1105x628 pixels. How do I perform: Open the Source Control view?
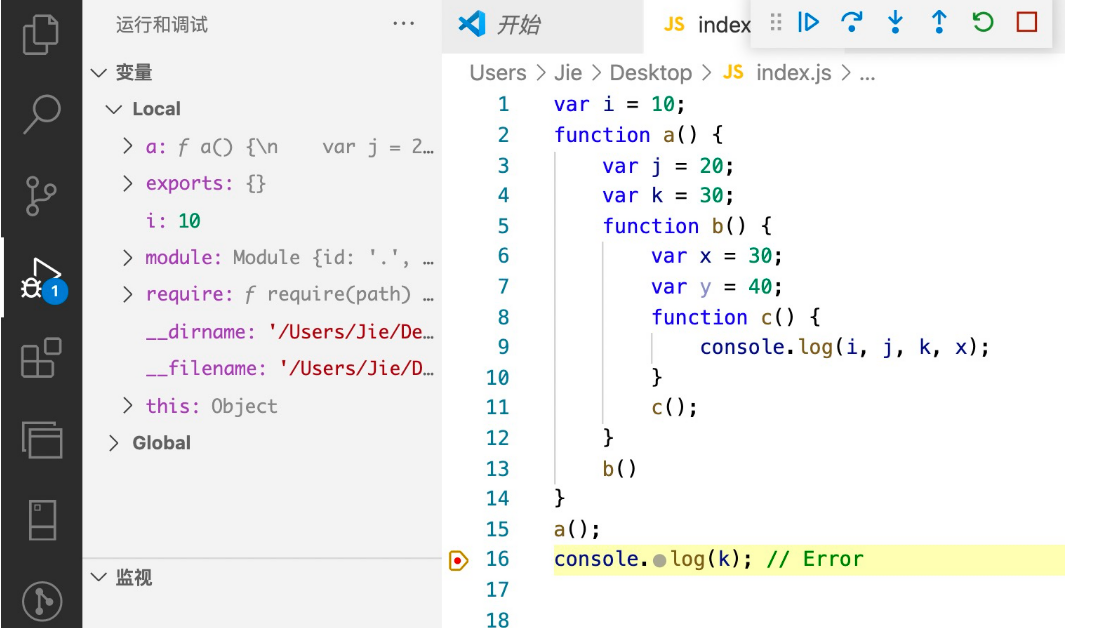(x=41, y=196)
